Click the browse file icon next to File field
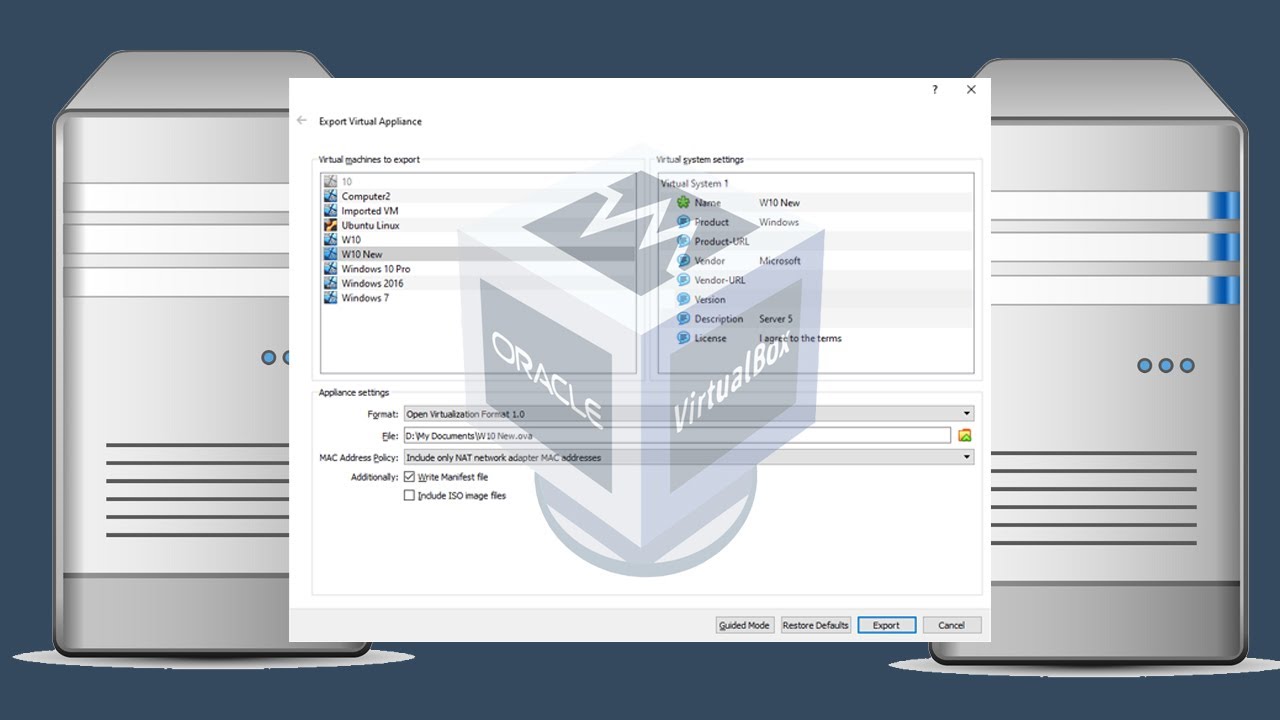Screen dimensions: 1280x720 click(x=965, y=435)
